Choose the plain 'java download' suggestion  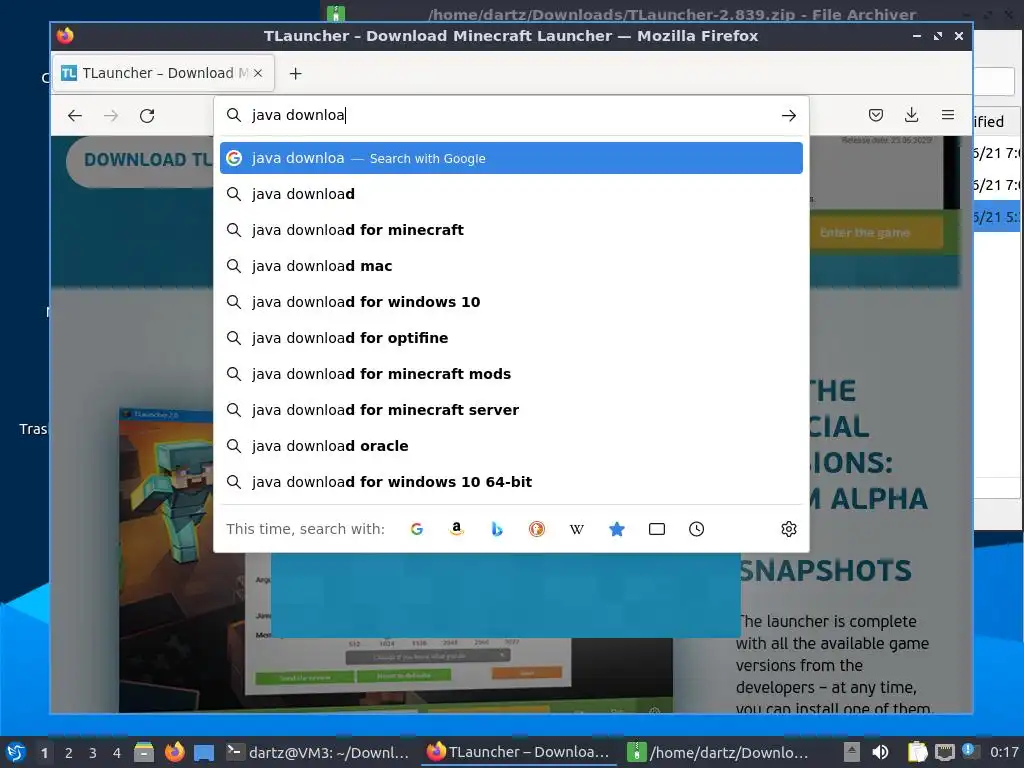coord(511,194)
